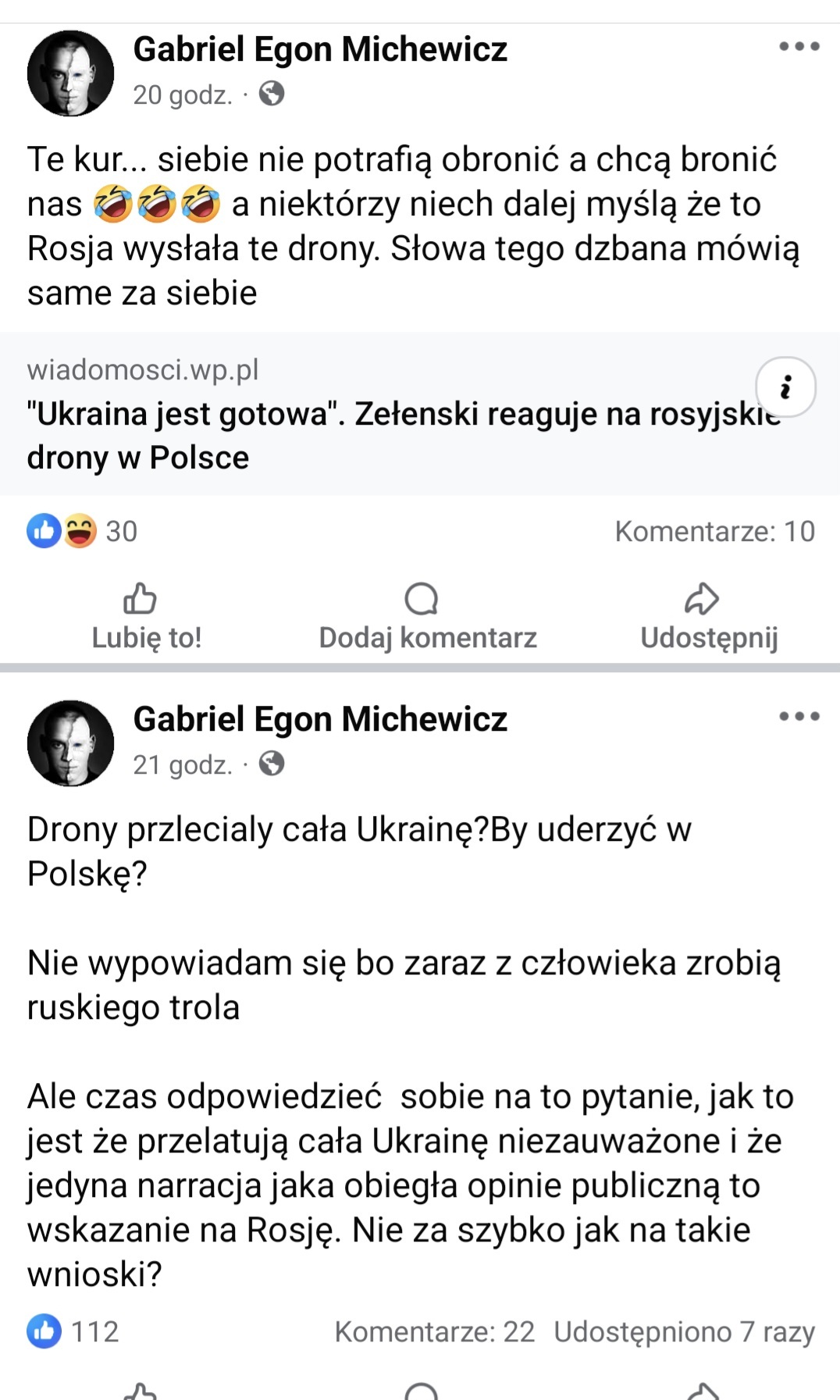Click the globe privacy icon on the 21 godz. post
Screen dimensions: 840x1400
pos(272,763)
